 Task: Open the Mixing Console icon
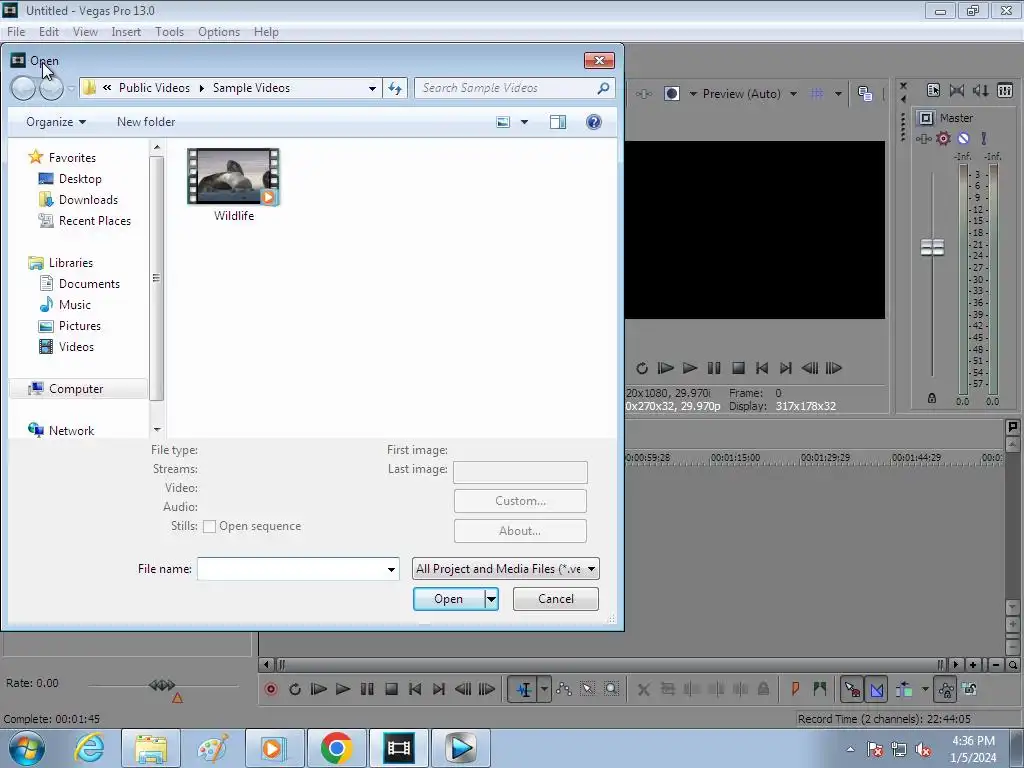pyautogui.click(x=1005, y=90)
